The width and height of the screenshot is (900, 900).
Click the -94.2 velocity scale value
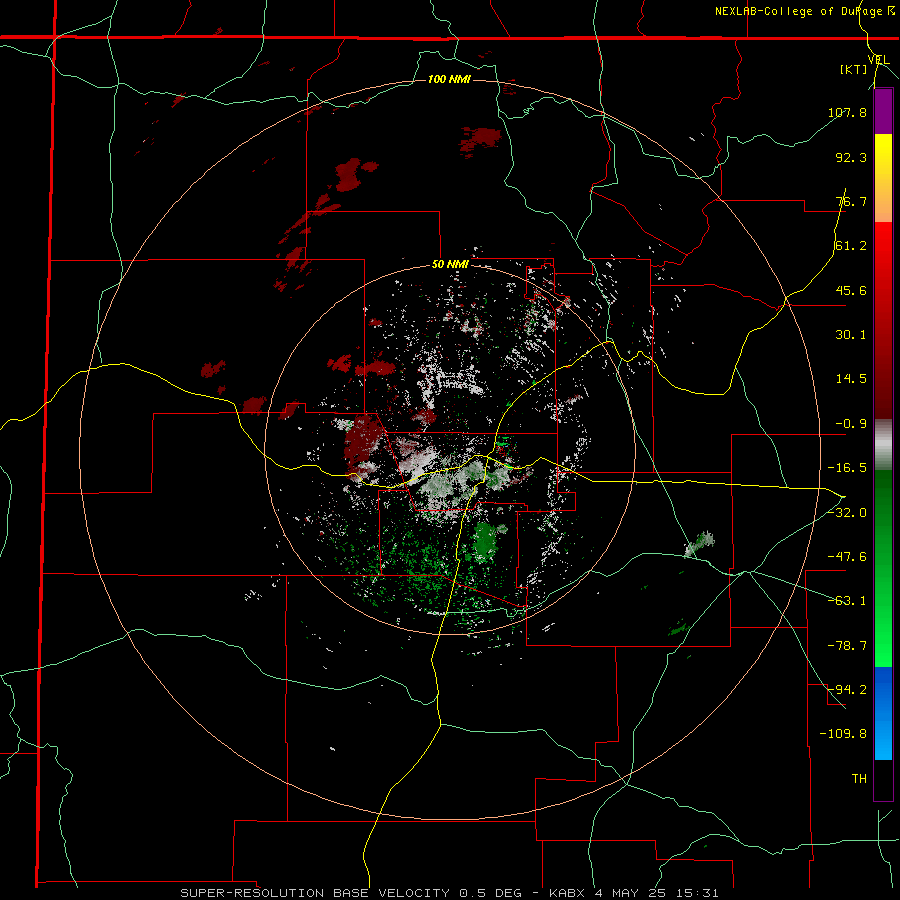point(847,689)
